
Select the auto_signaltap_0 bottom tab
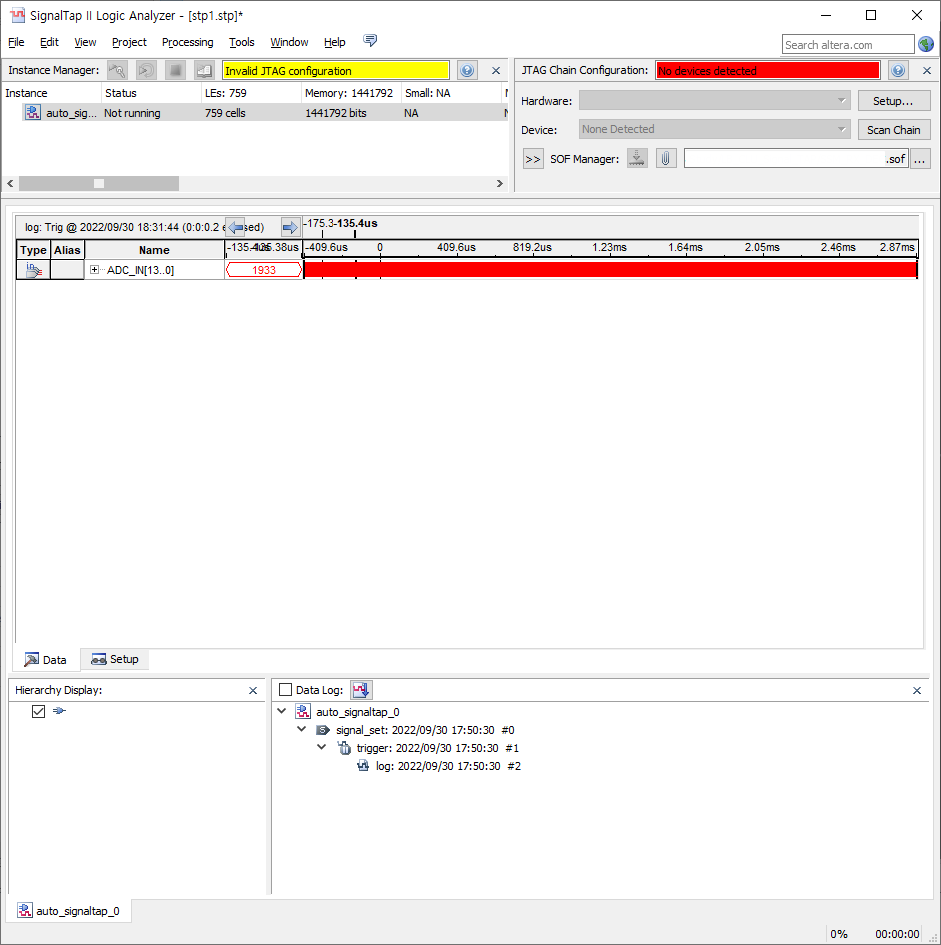point(69,911)
